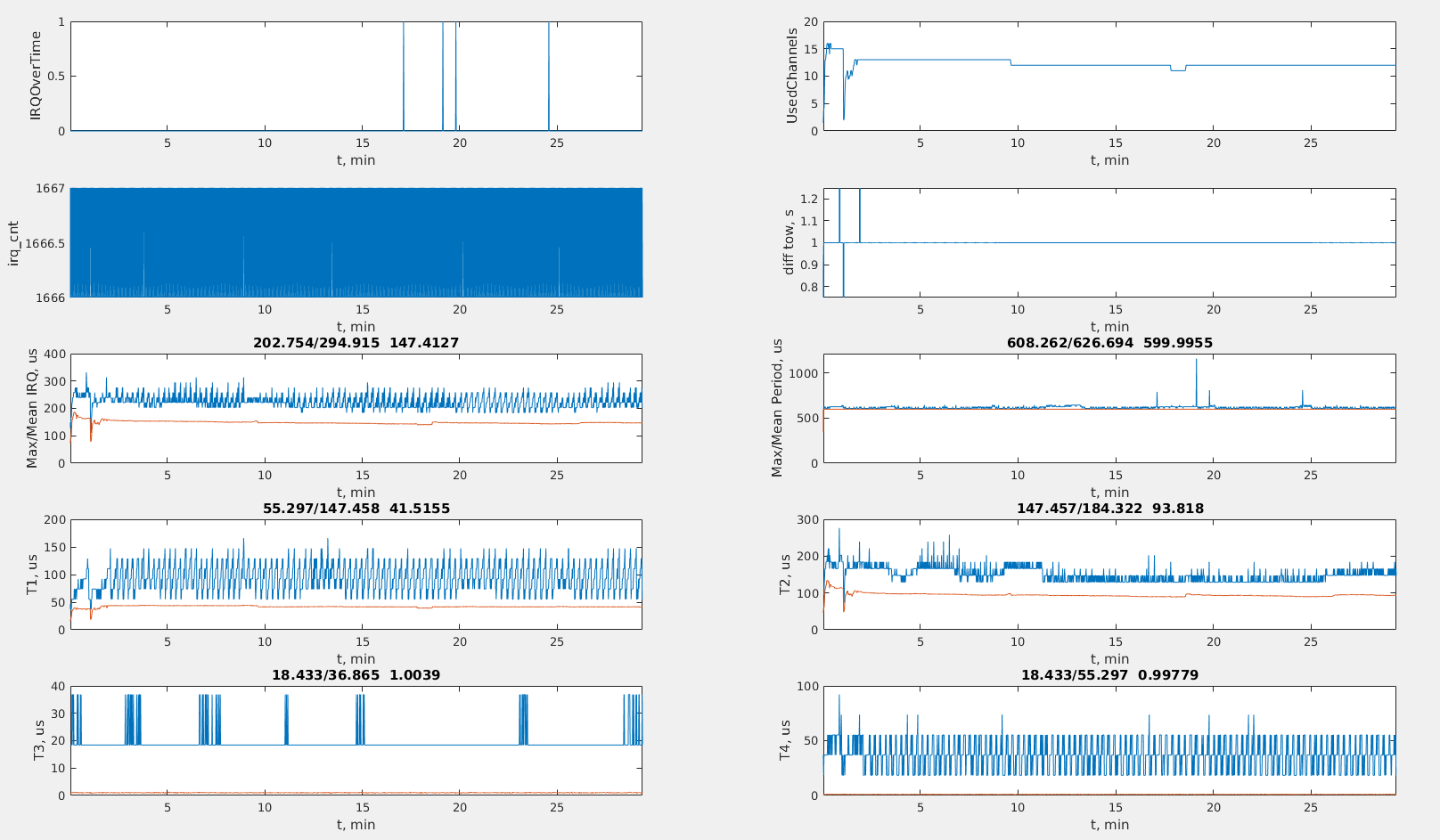Select the irq_cnt y-axis label
1440x840 pixels.
[x=12, y=243]
